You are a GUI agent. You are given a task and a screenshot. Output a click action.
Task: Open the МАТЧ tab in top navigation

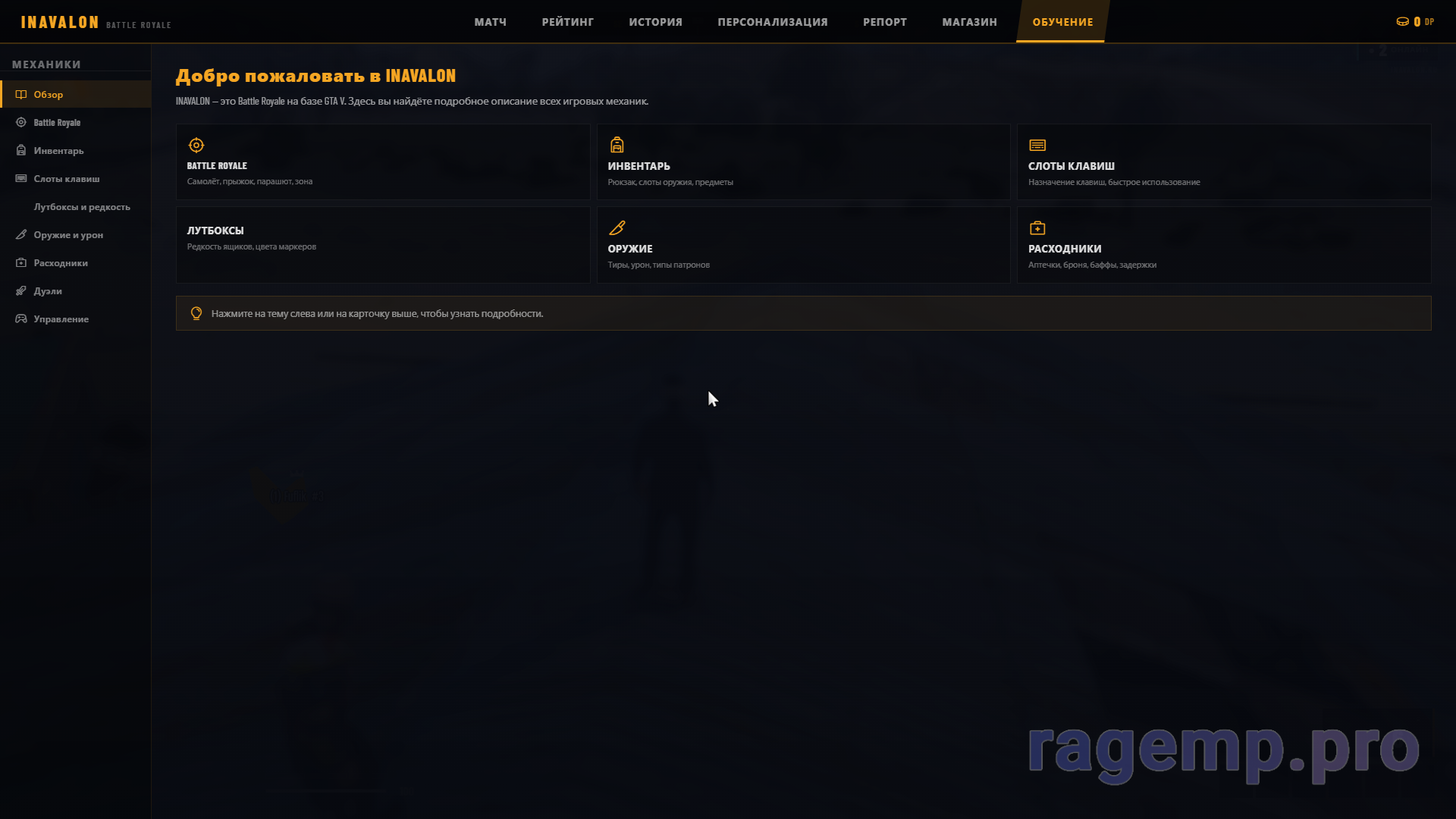(490, 22)
